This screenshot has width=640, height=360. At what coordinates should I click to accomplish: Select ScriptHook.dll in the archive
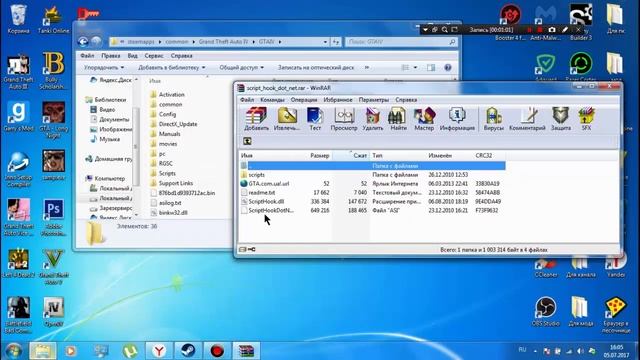tap(266, 202)
